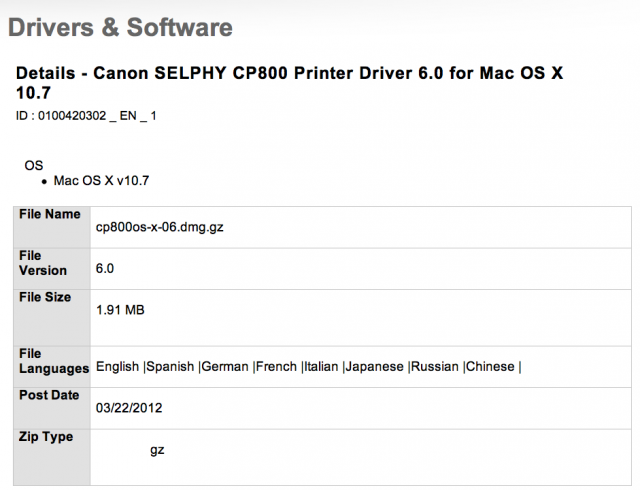Click the 6.0 version value
This screenshot has height=490, width=640.
tap(105, 269)
